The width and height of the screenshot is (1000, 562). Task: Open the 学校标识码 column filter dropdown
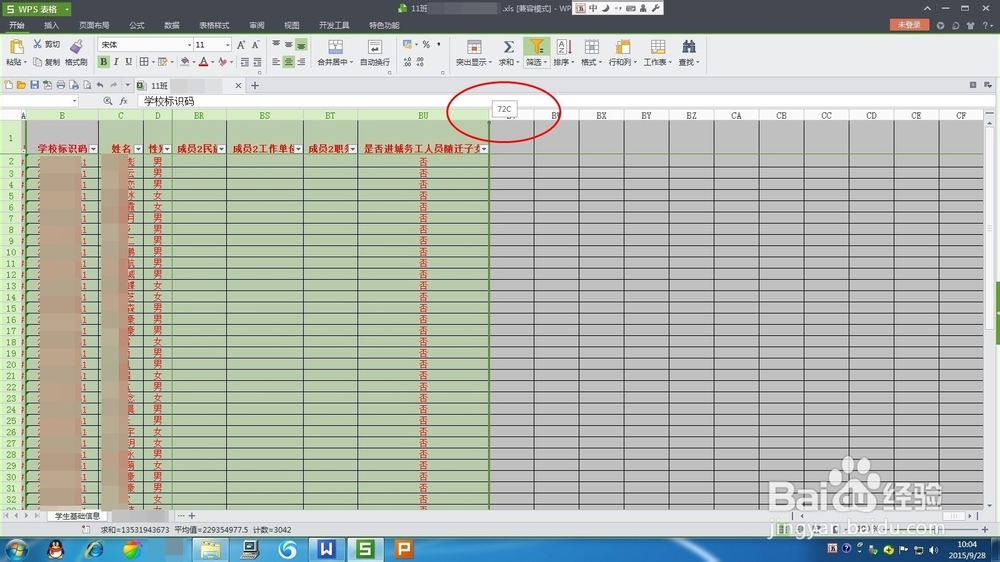(93, 149)
